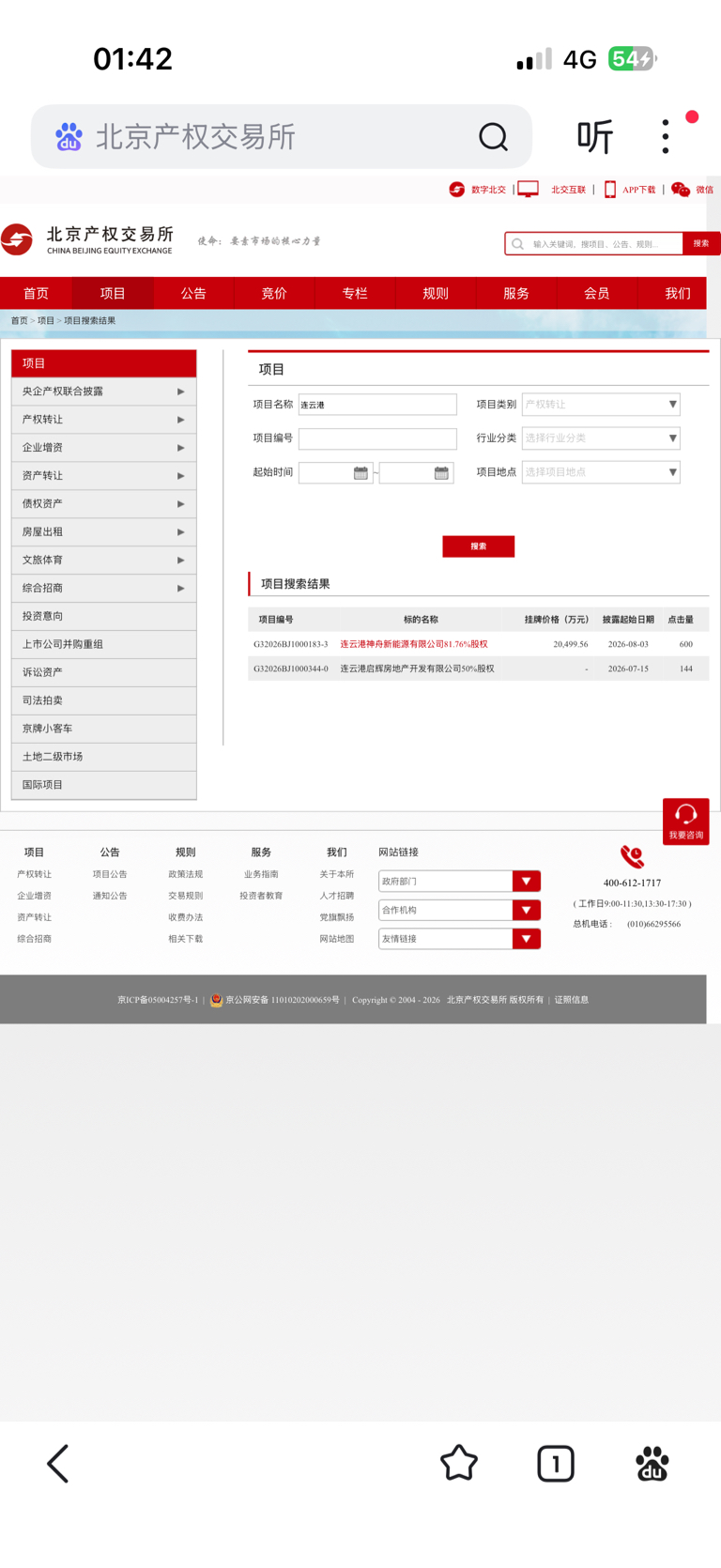721x1568 pixels.
Task: Click the footer 网站地图 link
Action: [337, 939]
